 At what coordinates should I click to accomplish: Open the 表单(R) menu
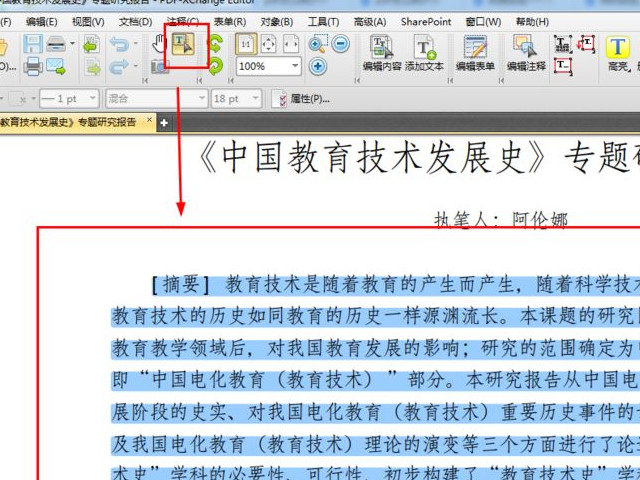(230, 22)
